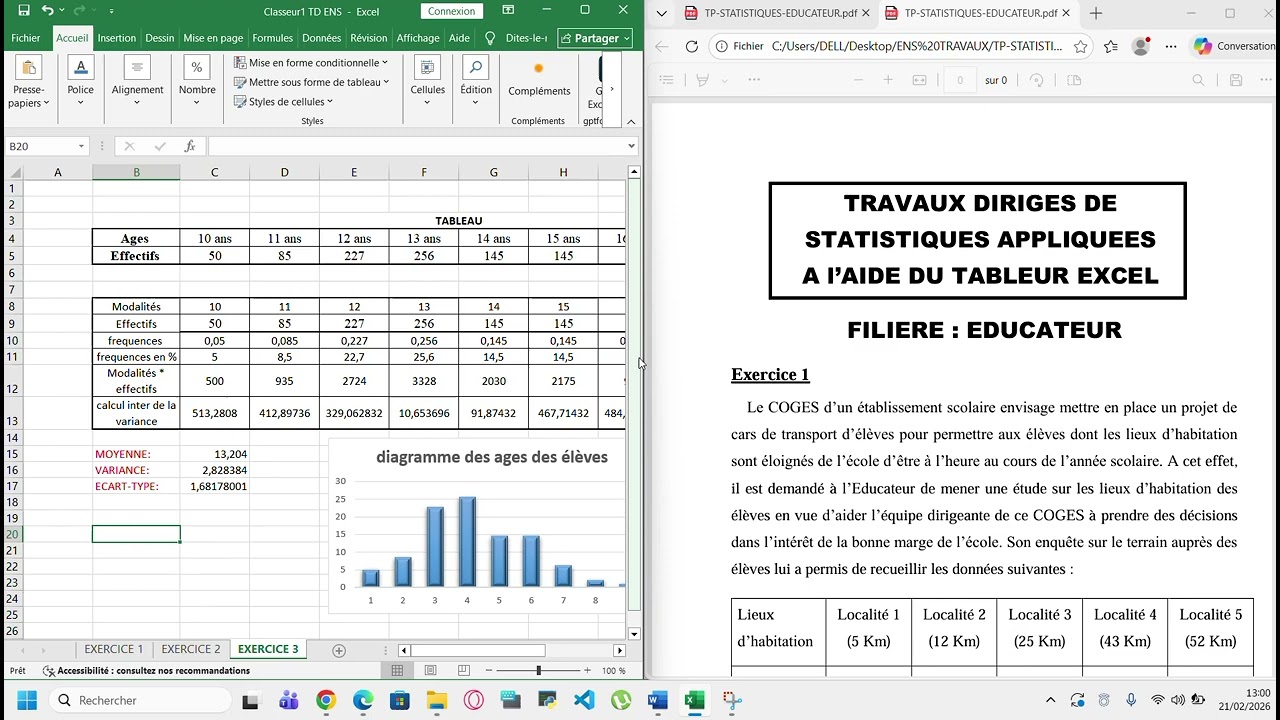Switch to Page Layout view
Image resolution: width=1280 pixels, height=720 pixels.
click(x=430, y=671)
